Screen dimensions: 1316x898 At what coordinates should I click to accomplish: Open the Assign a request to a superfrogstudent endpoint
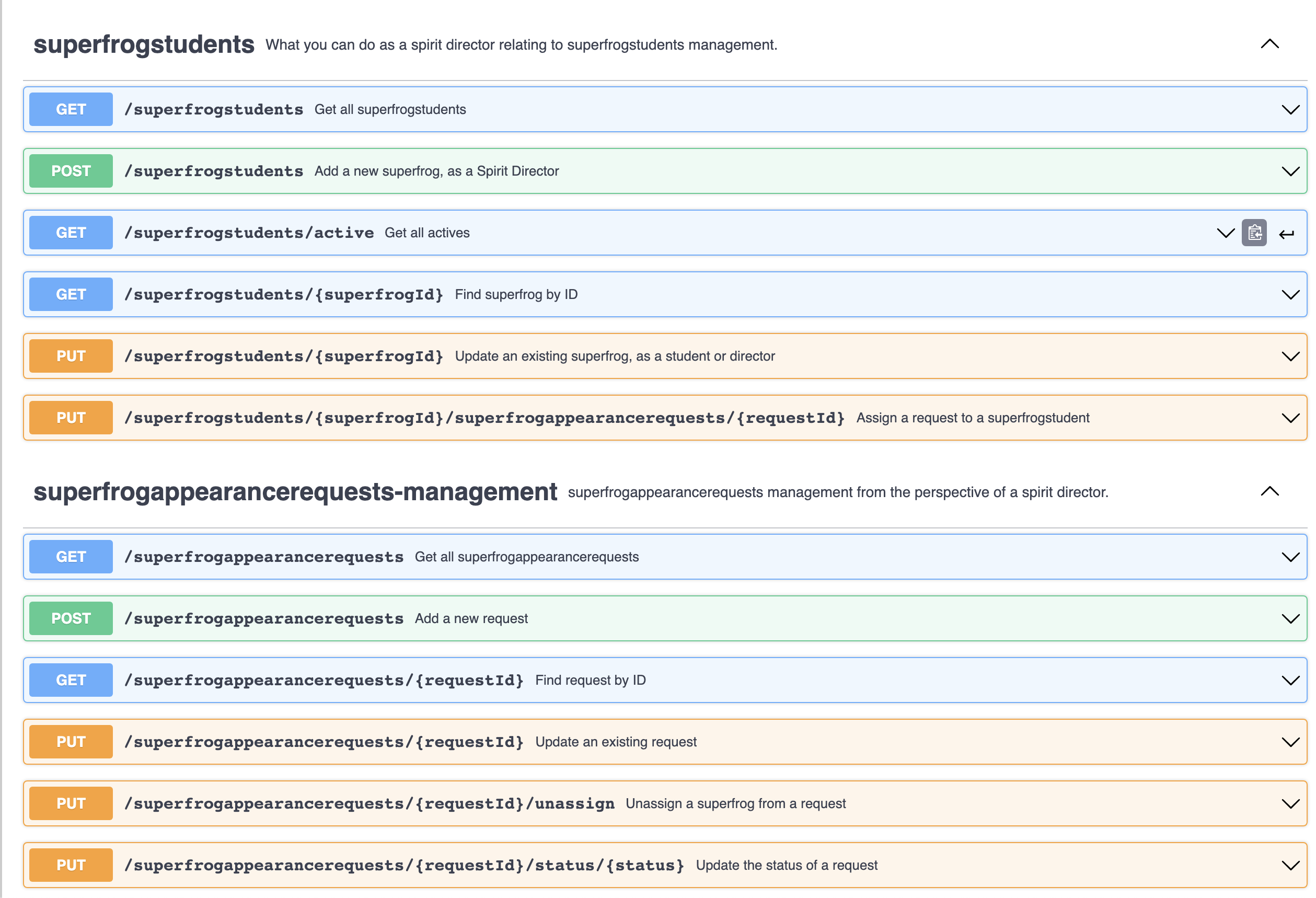point(484,418)
